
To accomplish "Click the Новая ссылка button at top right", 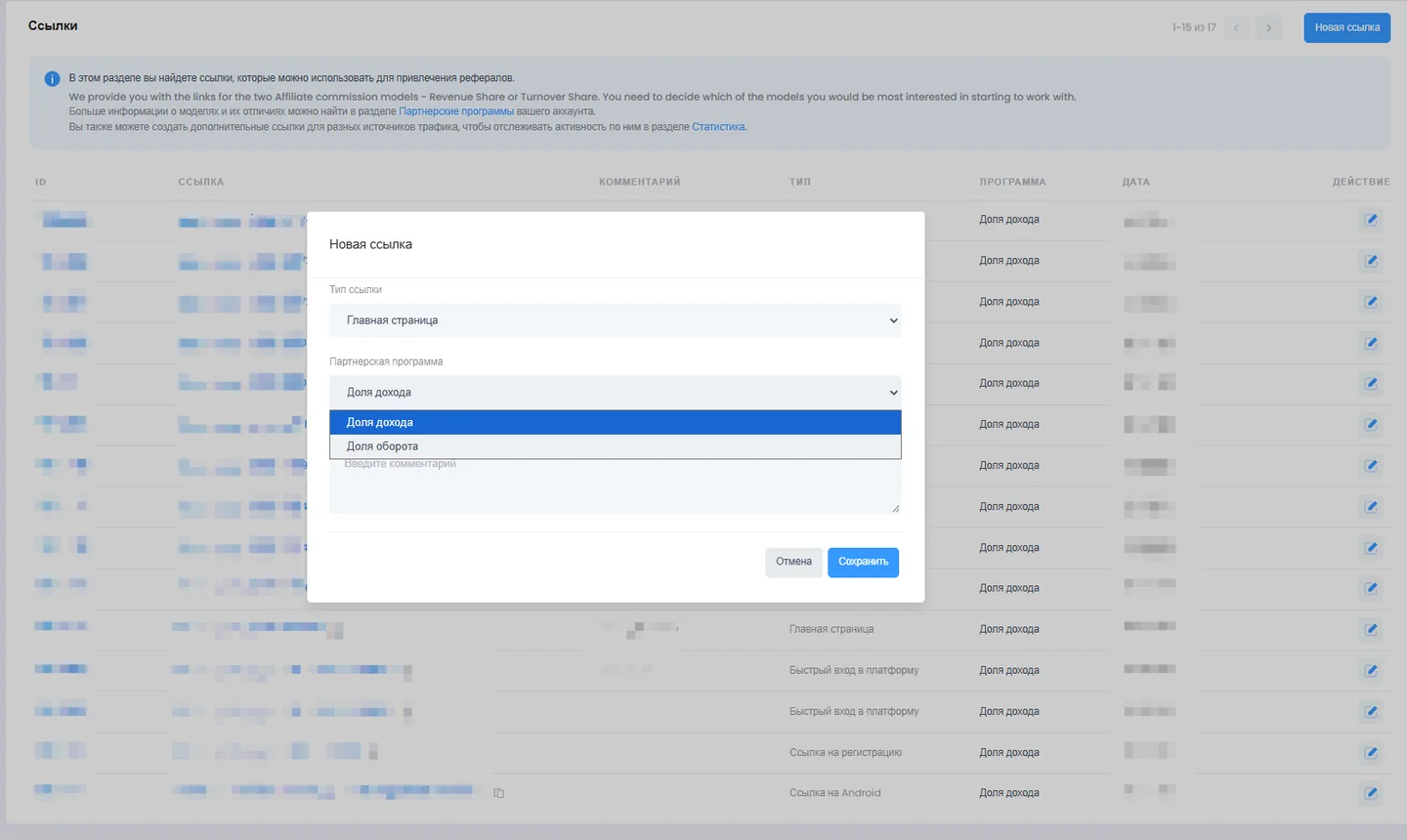I will click(x=1346, y=27).
